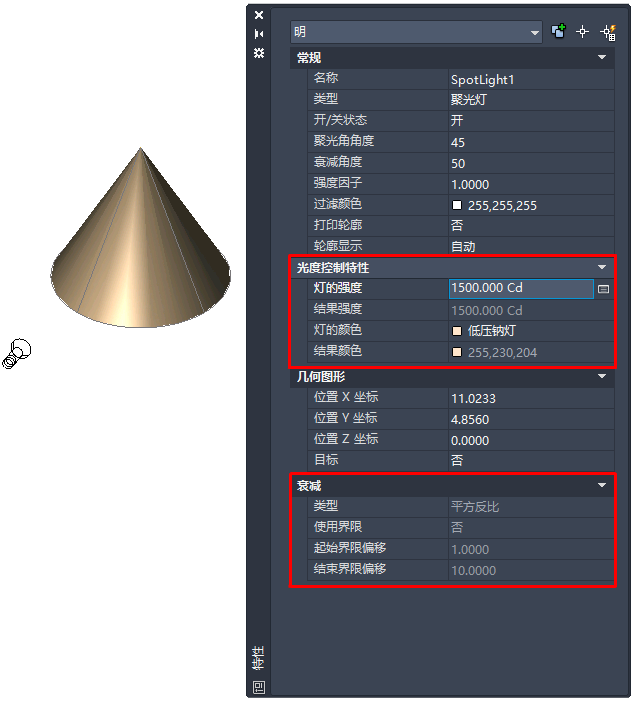Click the Select Objects crosshair icon
This screenshot has height=705, width=631.
(582, 32)
